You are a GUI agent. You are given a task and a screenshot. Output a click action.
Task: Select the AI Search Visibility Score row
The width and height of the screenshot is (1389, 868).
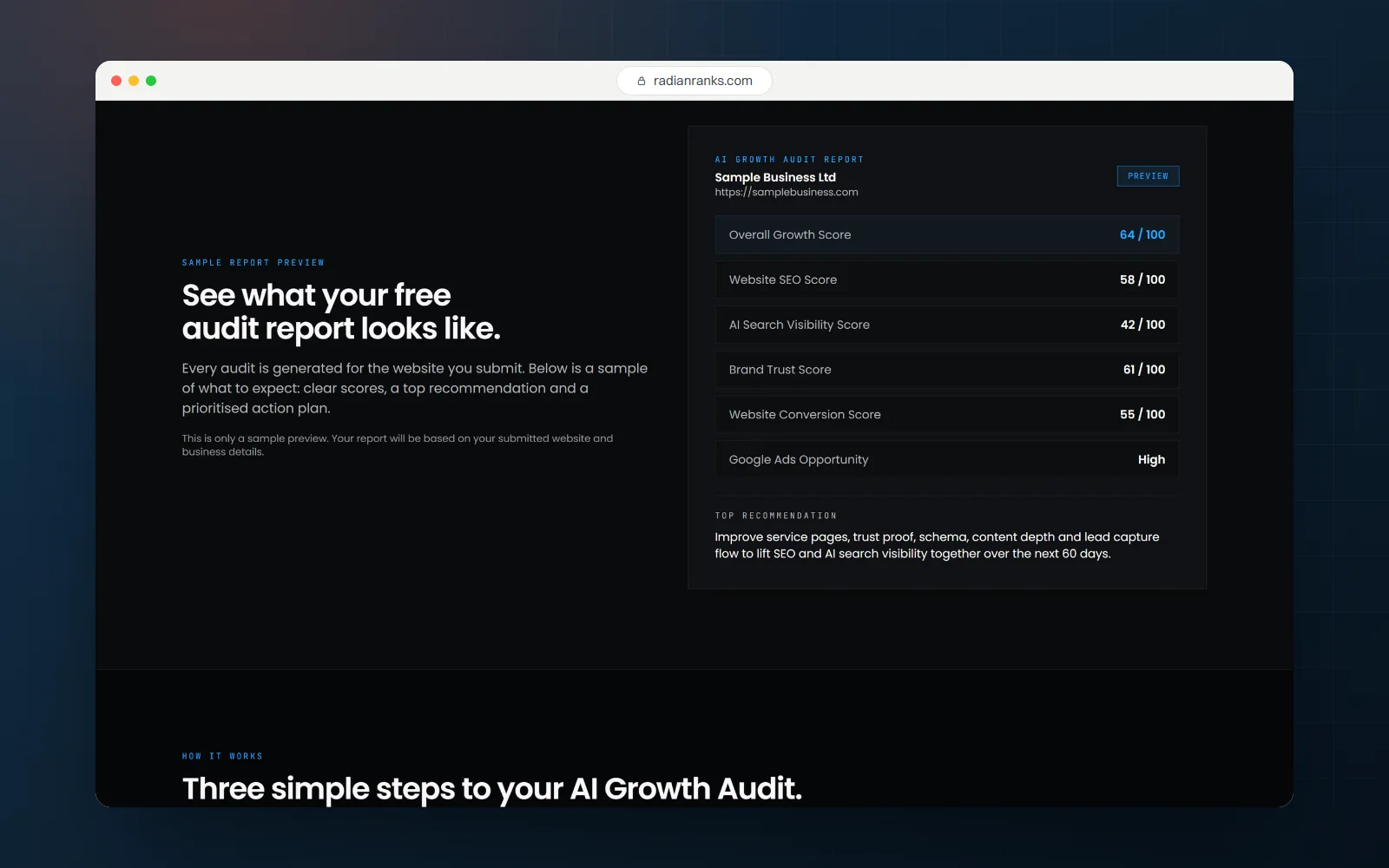947,325
